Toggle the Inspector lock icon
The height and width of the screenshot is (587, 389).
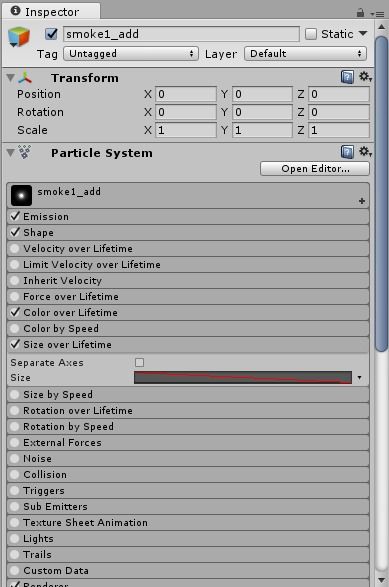(360, 13)
